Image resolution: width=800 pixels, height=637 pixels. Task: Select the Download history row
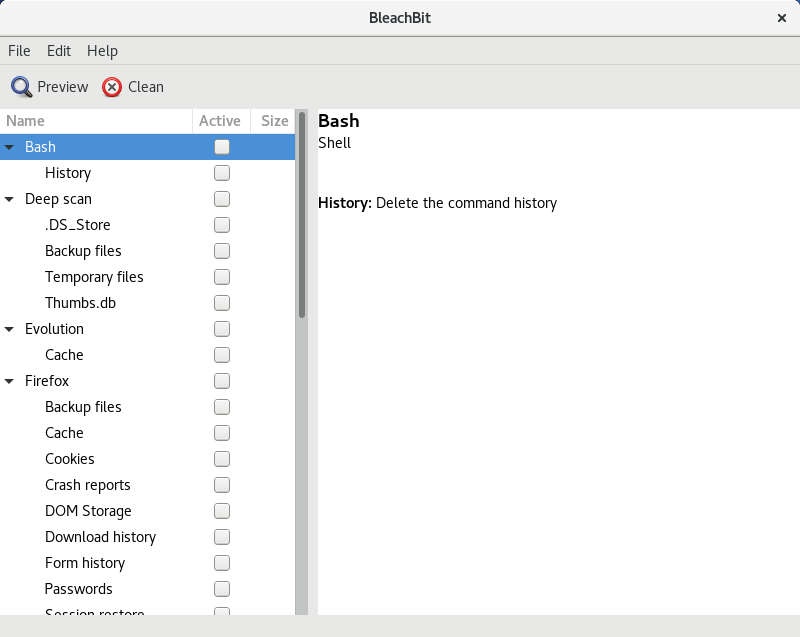click(x=147, y=537)
